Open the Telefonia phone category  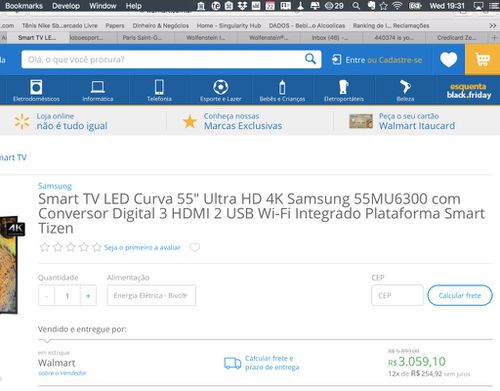point(159,90)
